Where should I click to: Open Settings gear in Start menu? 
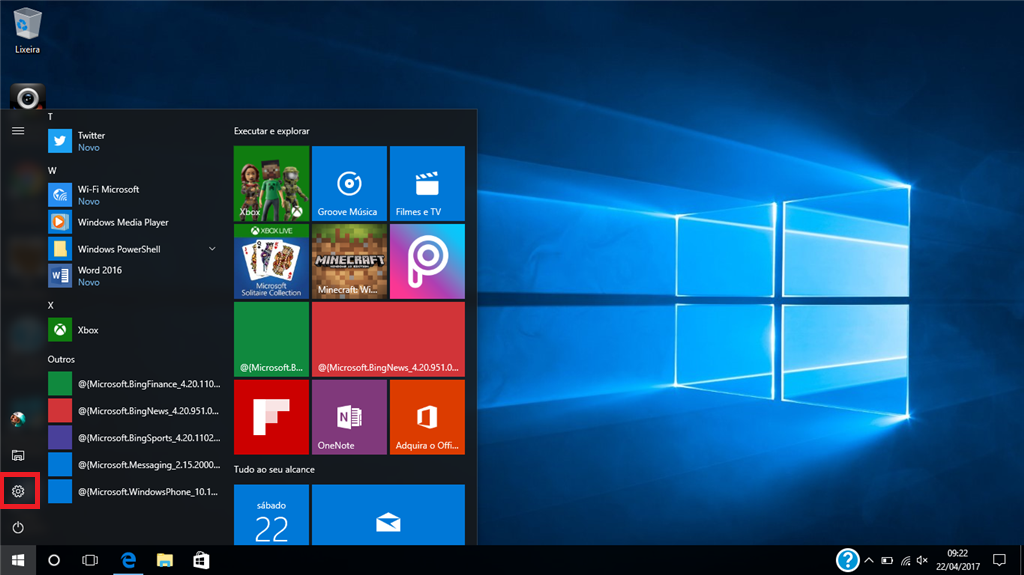[x=18, y=491]
